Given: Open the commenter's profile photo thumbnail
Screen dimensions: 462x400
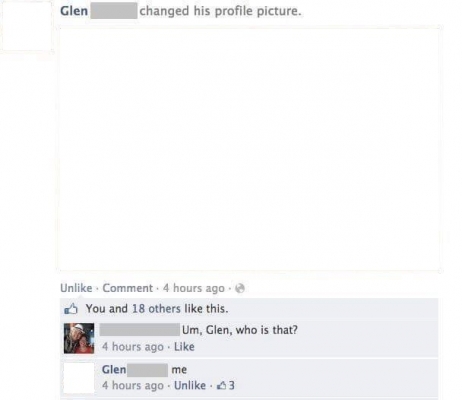Looking at the screenshot, I should click(x=79, y=338).
